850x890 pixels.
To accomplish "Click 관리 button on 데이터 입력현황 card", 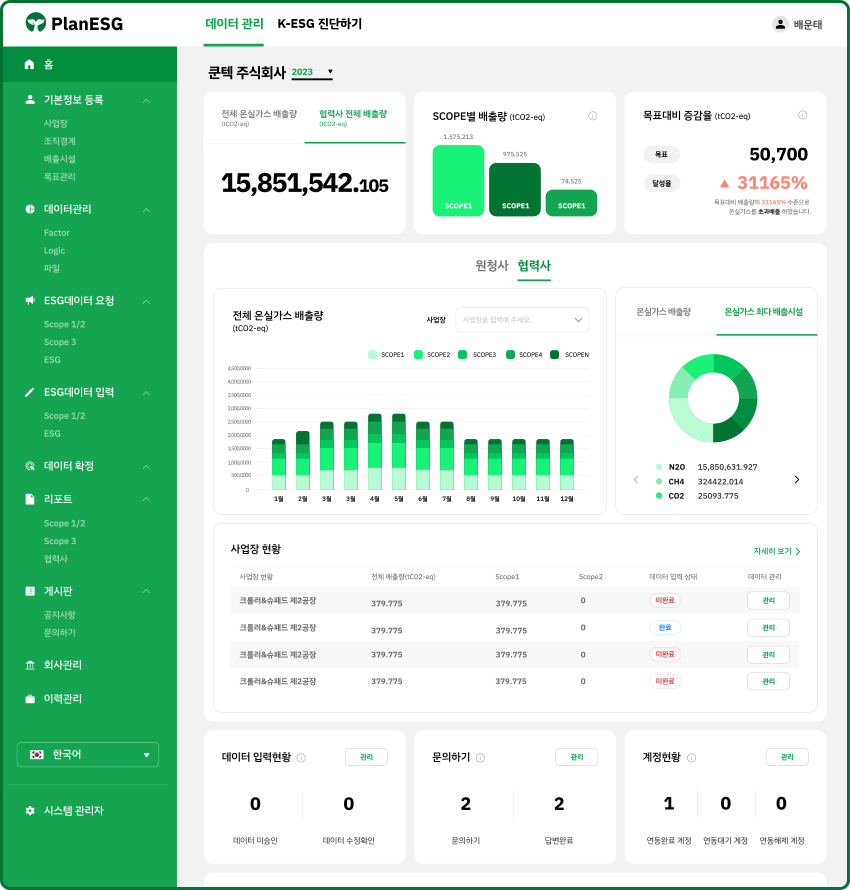I will tap(366, 757).
